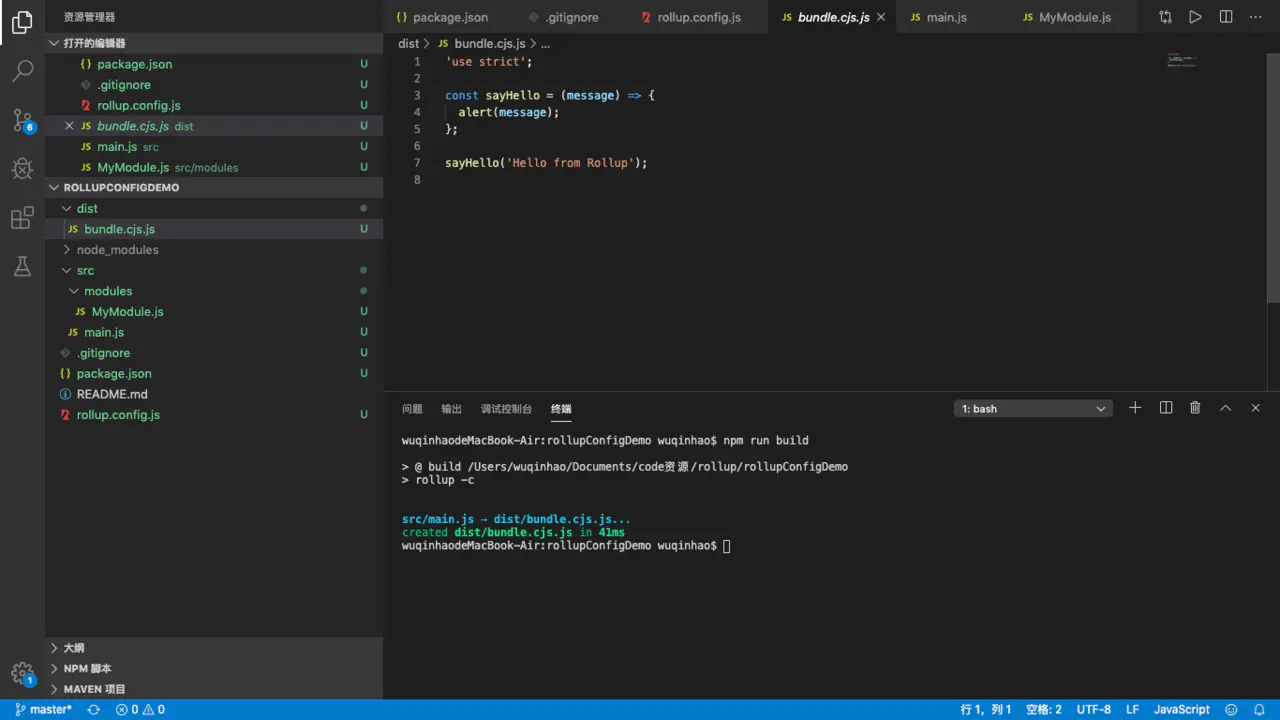The height and width of the screenshot is (720, 1280).
Task: Open Run and Debug view
Action: click(22, 169)
